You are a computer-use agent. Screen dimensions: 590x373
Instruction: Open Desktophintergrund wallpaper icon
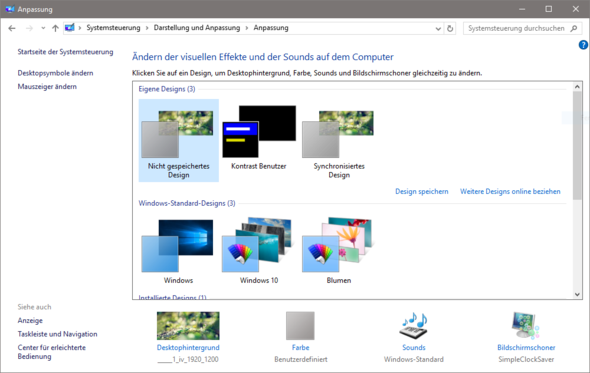[188, 326]
